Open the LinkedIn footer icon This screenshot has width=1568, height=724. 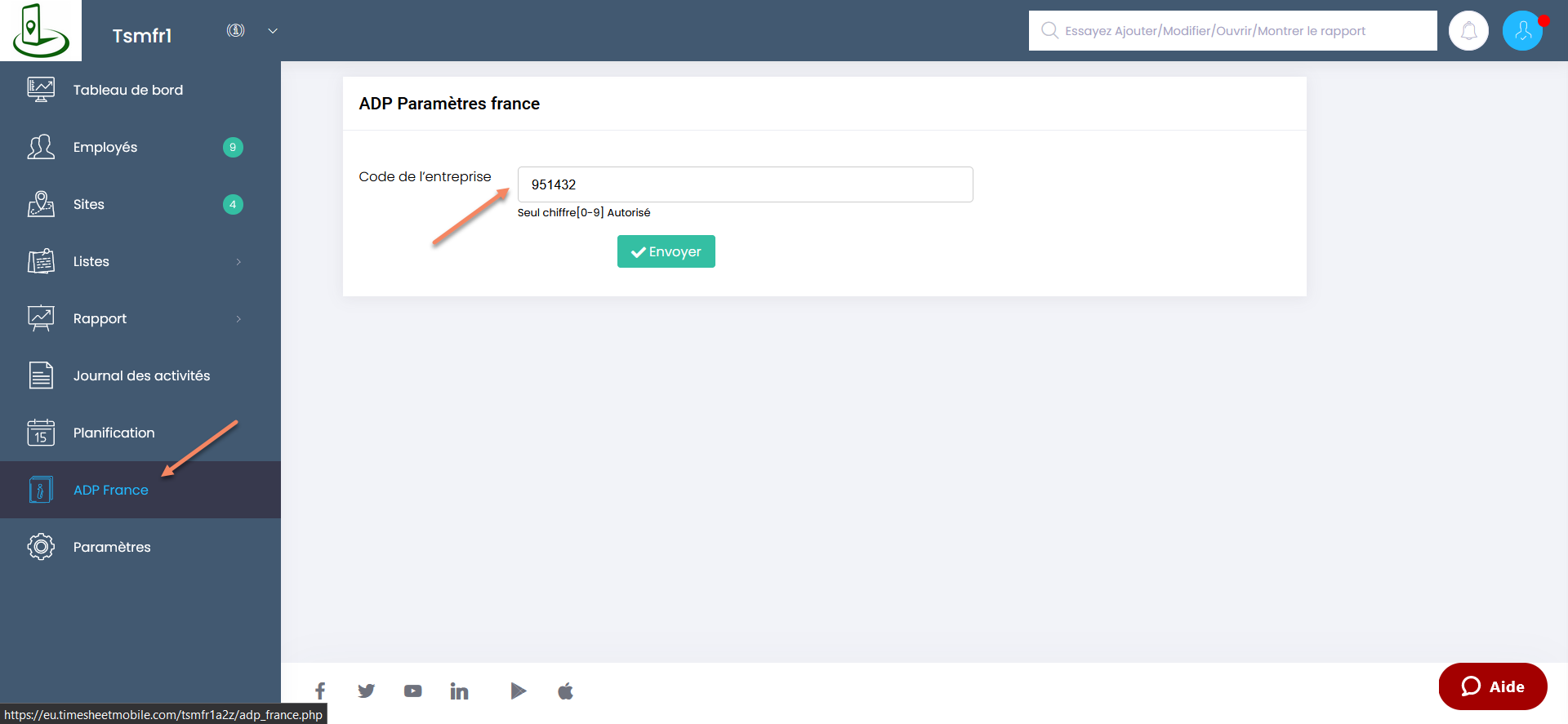click(x=459, y=691)
